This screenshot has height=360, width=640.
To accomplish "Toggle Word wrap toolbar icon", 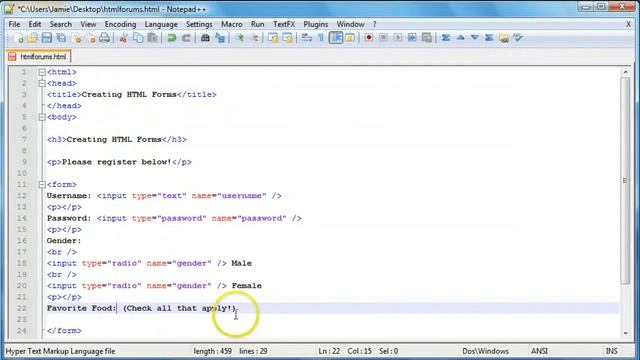I will pyautogui.click(x=307, y=38).
